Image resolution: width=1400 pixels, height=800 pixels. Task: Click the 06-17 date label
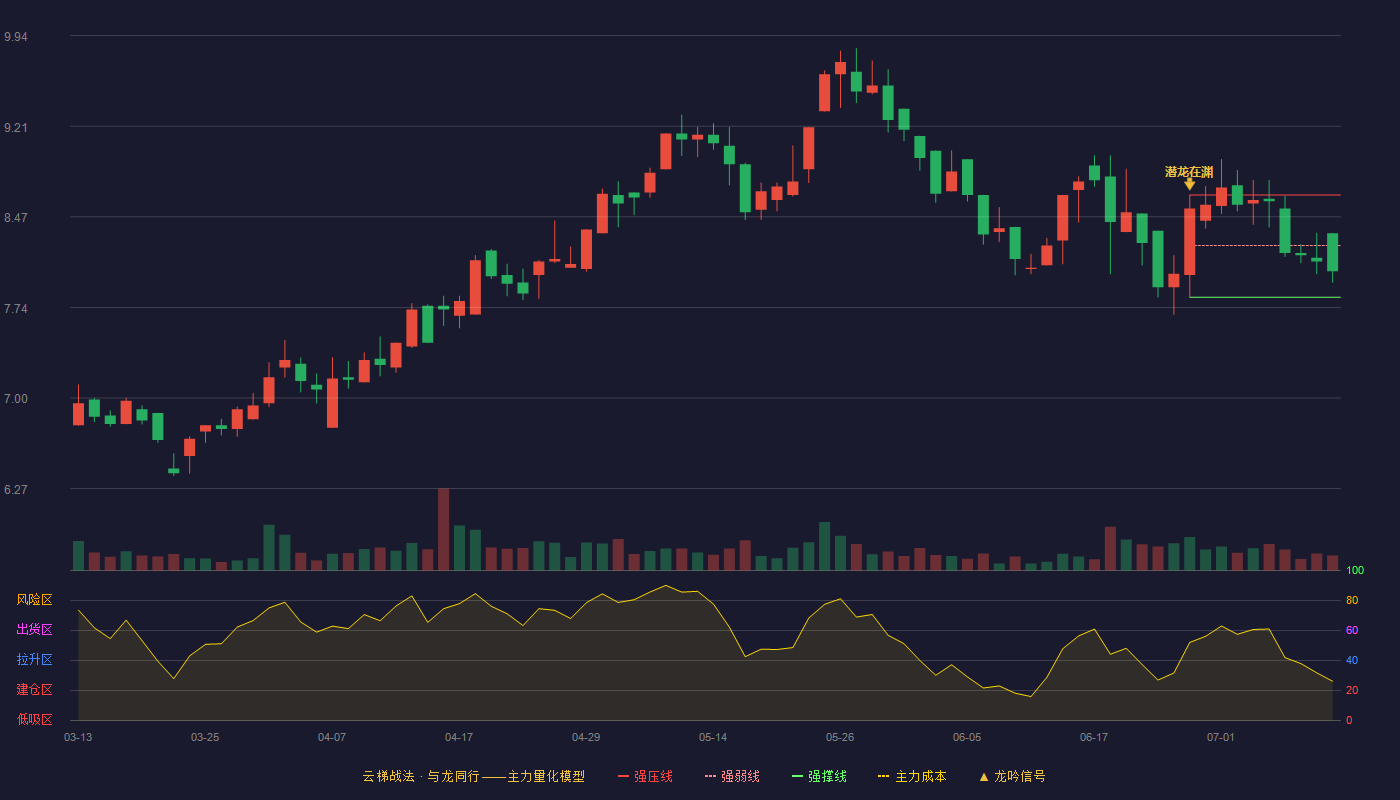(x=1094, y=737)
